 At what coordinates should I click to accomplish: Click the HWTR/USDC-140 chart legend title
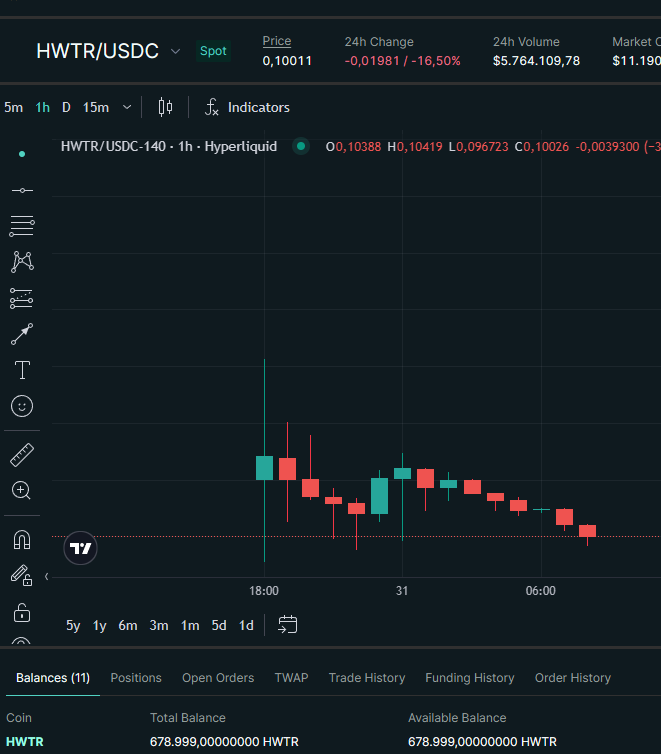point(169,146)
